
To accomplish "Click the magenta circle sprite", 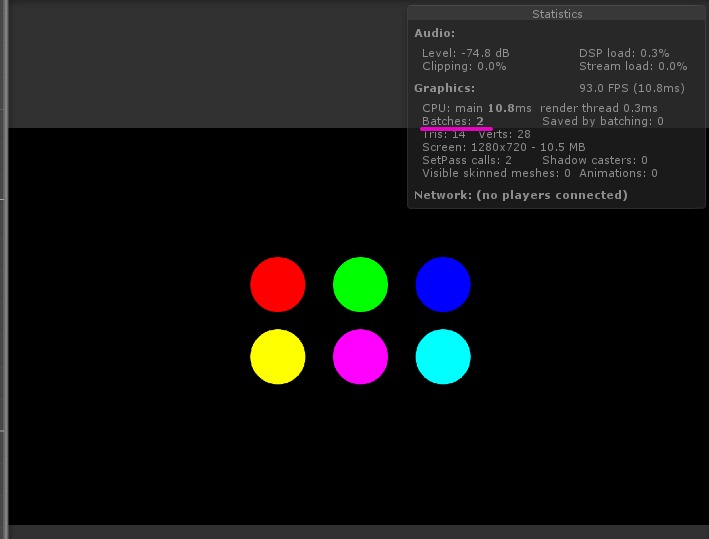I will 360,356.
